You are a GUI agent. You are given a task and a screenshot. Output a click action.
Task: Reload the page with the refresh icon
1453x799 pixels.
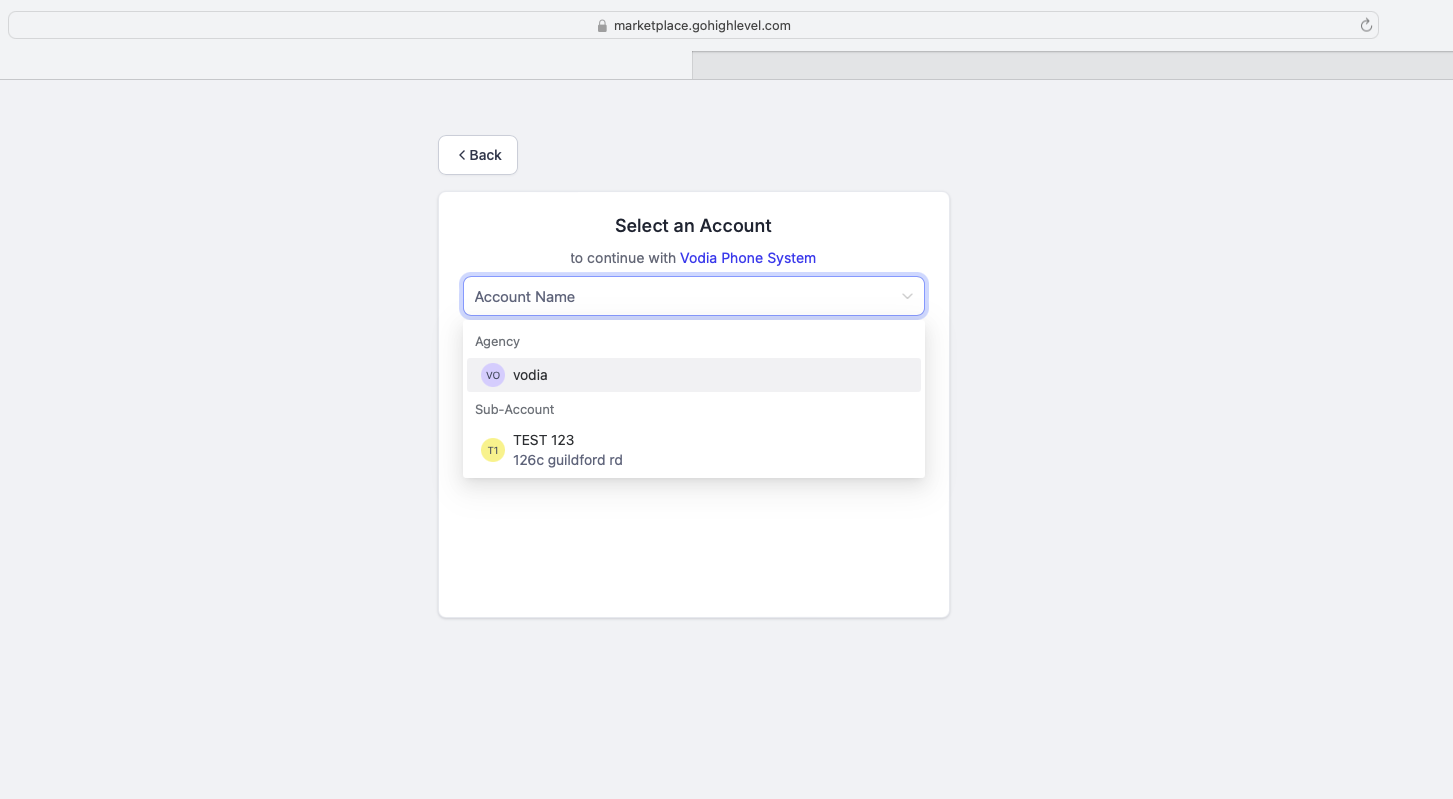(x=1366, y=25)
